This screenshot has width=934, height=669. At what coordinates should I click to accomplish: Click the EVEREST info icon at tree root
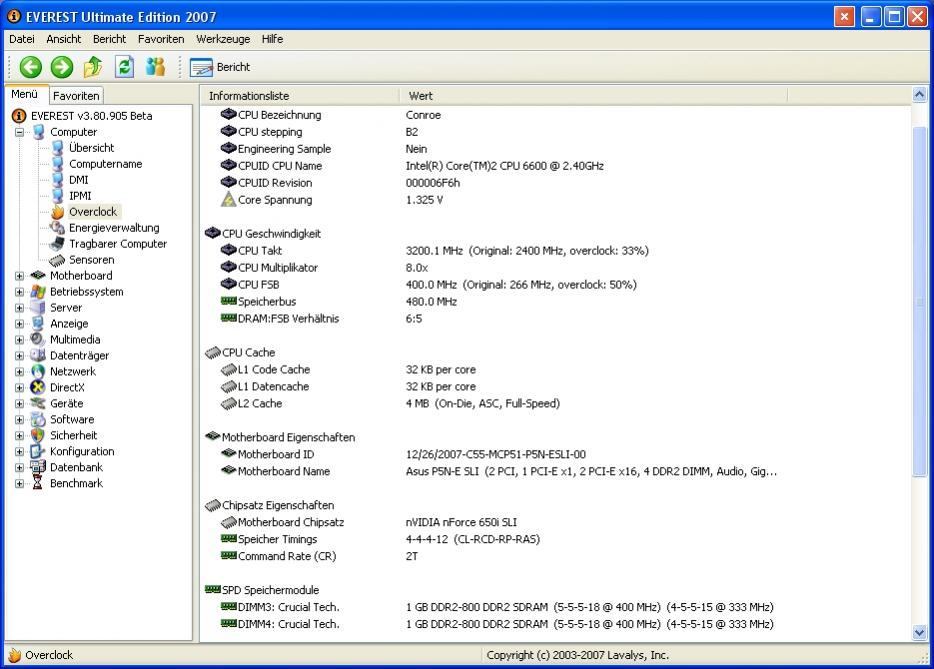(19, 116)
